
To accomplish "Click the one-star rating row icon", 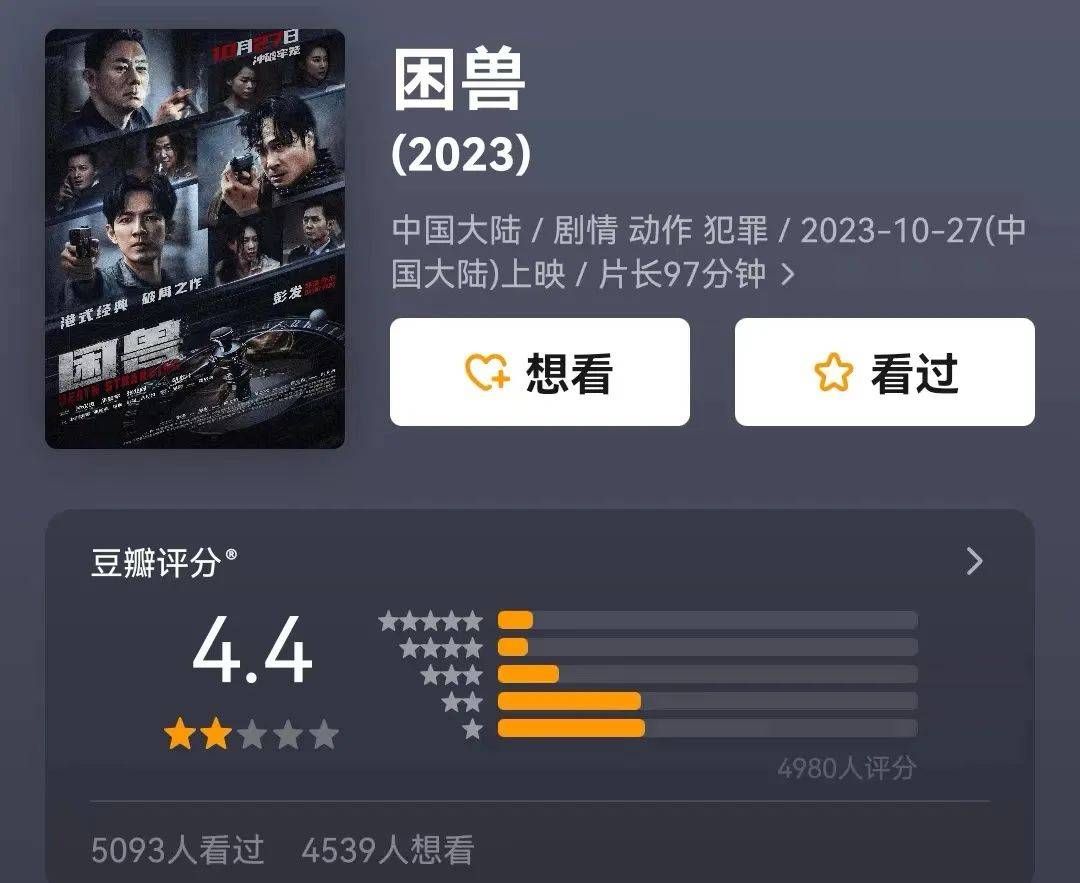I will click(x=472, y=729).
